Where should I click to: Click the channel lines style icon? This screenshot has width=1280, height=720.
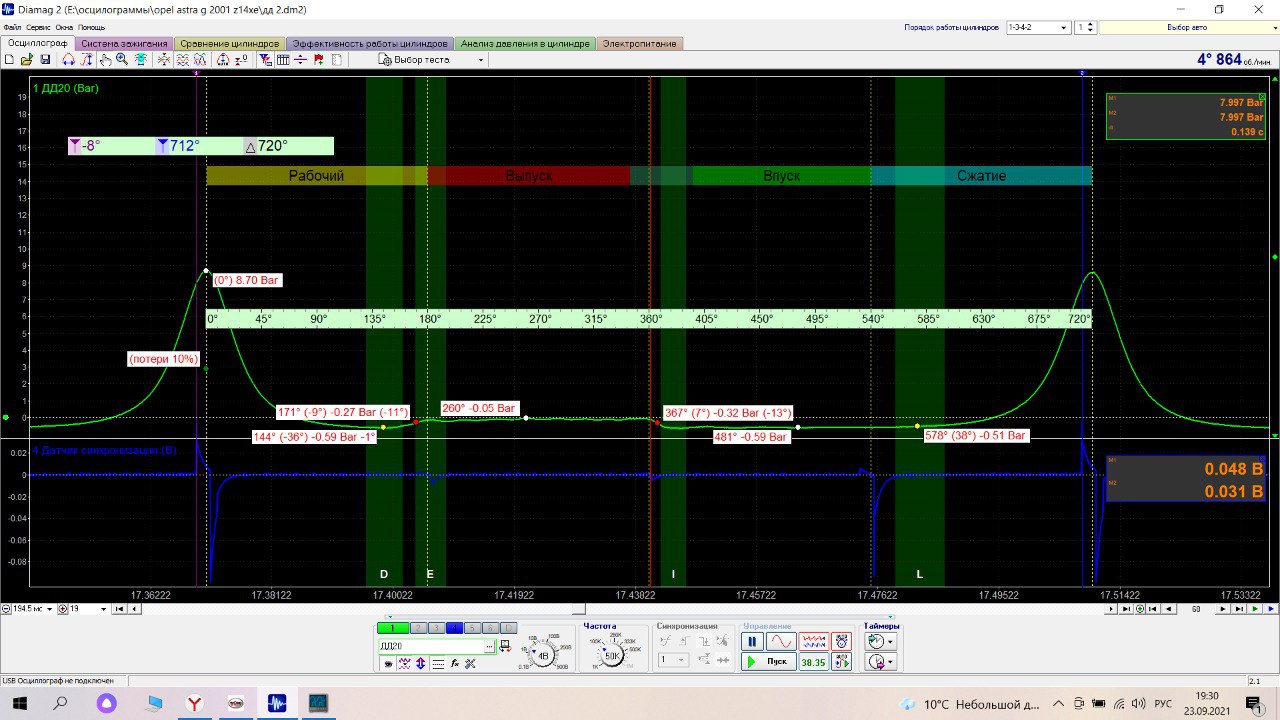tap(438, 663)
